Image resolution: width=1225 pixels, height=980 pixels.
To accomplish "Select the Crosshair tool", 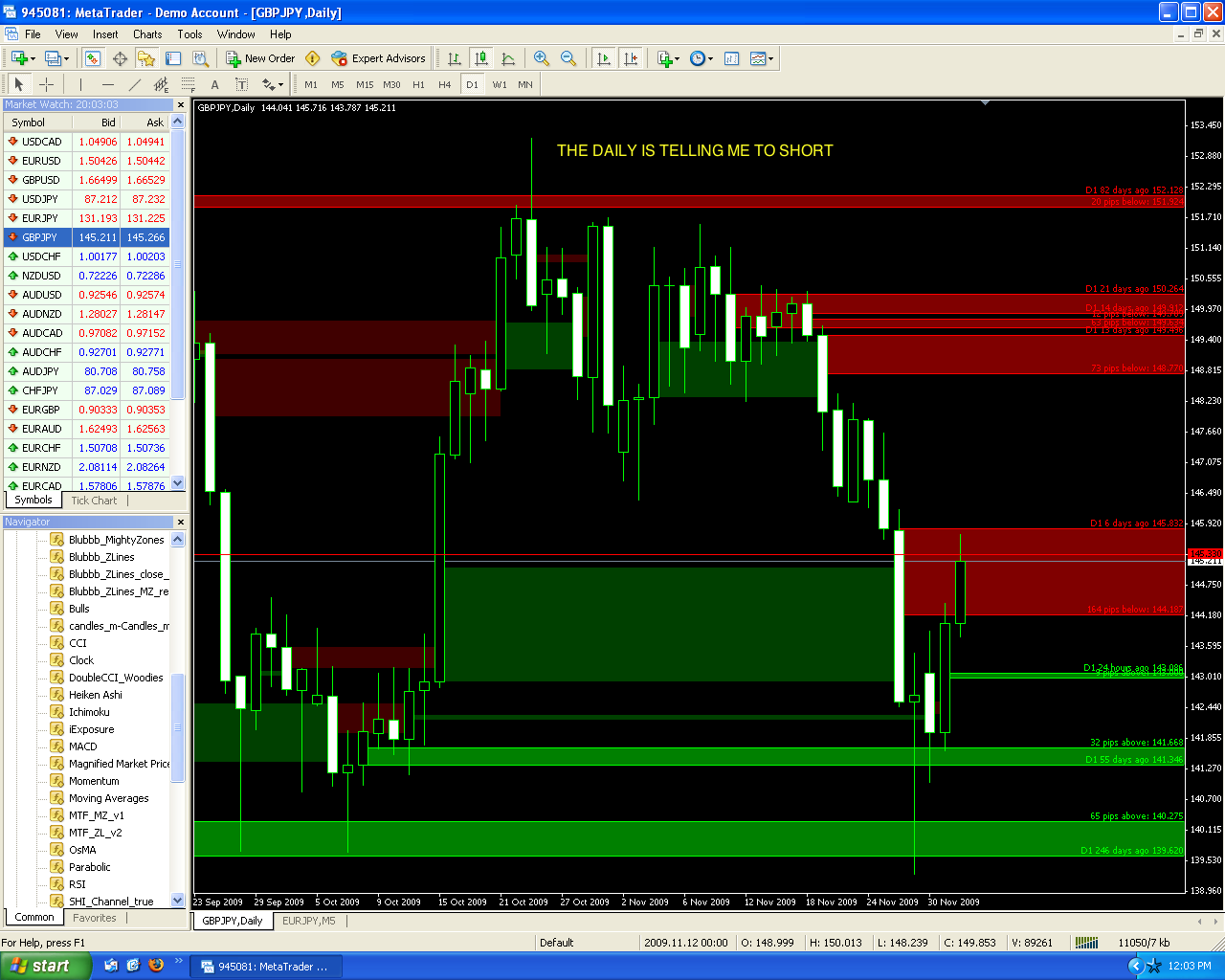I will click(x=46, y=84).
